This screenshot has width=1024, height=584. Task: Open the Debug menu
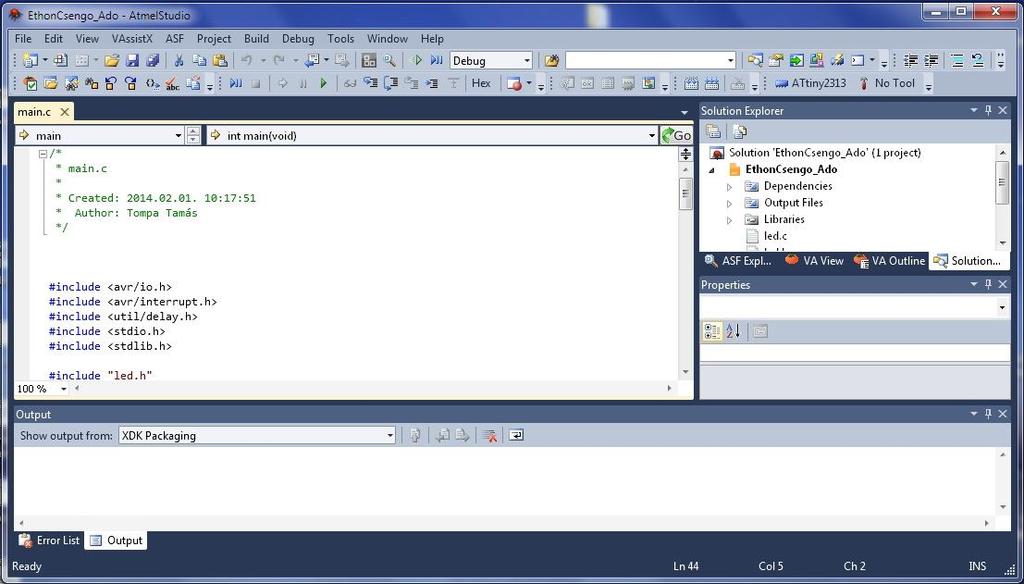coord(298,39)
